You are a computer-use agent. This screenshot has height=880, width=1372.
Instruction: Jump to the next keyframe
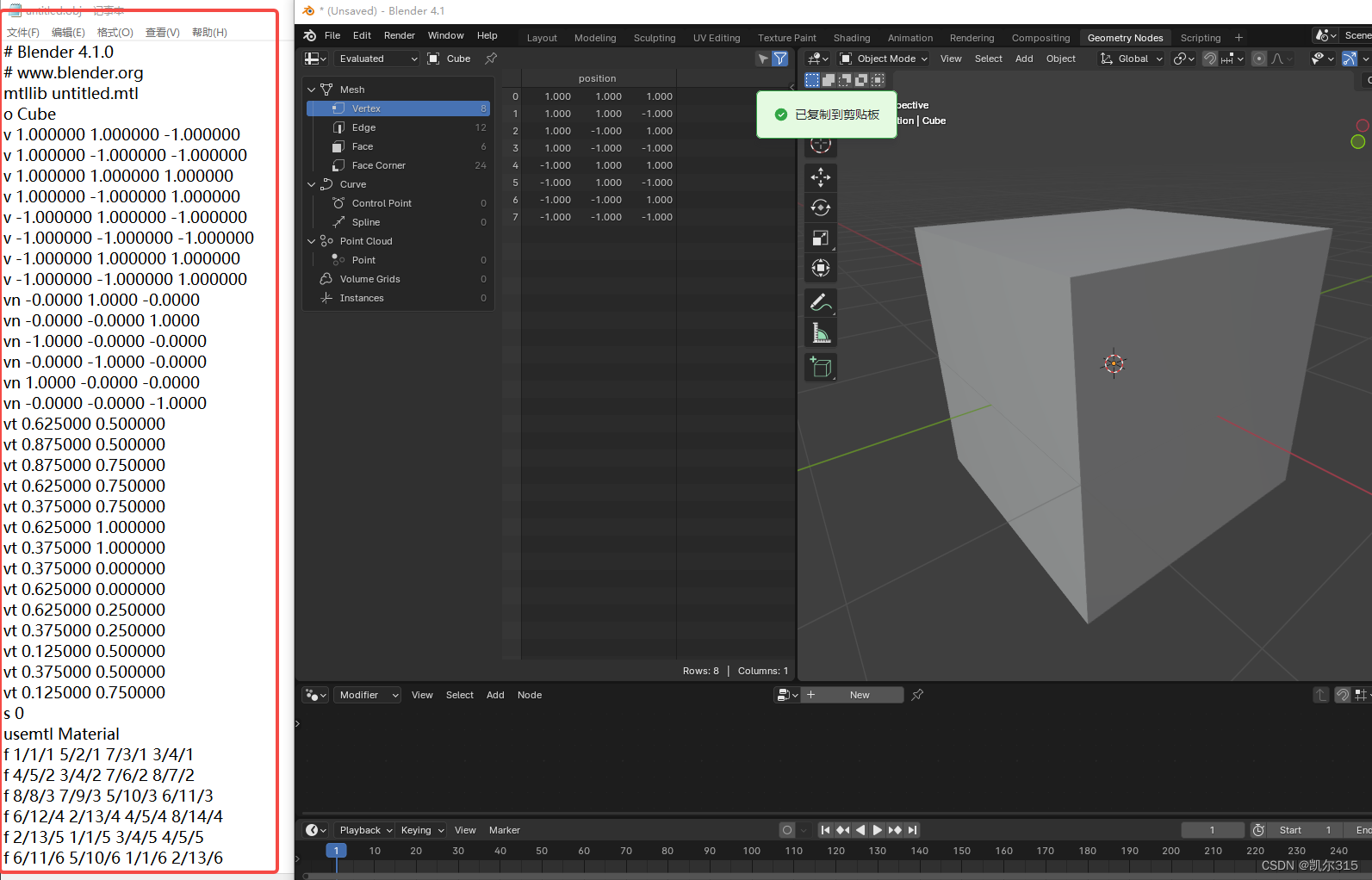[895, 830]
